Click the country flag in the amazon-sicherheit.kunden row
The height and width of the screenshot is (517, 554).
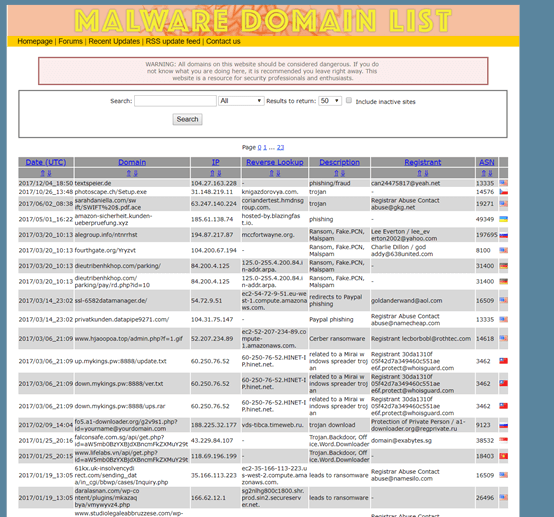[503, 219]
